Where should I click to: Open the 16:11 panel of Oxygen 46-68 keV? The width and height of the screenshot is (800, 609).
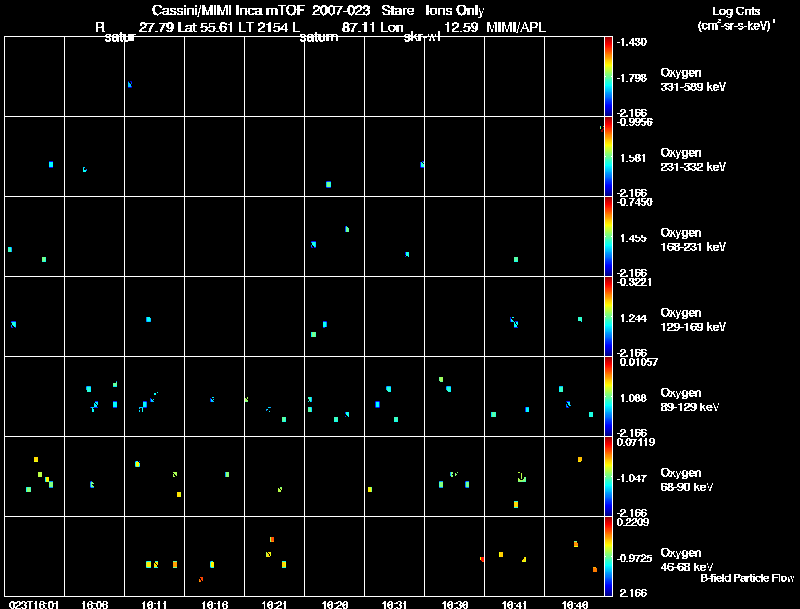click(155, 556)
